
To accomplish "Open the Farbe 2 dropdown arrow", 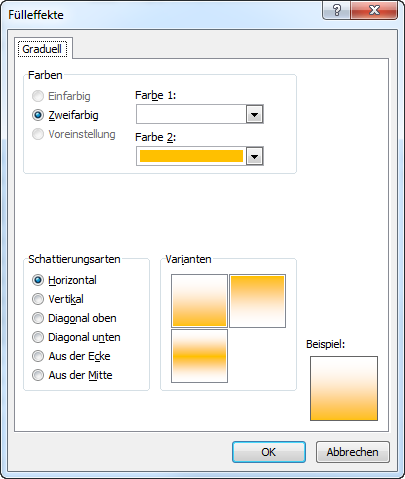I will 255,156.
